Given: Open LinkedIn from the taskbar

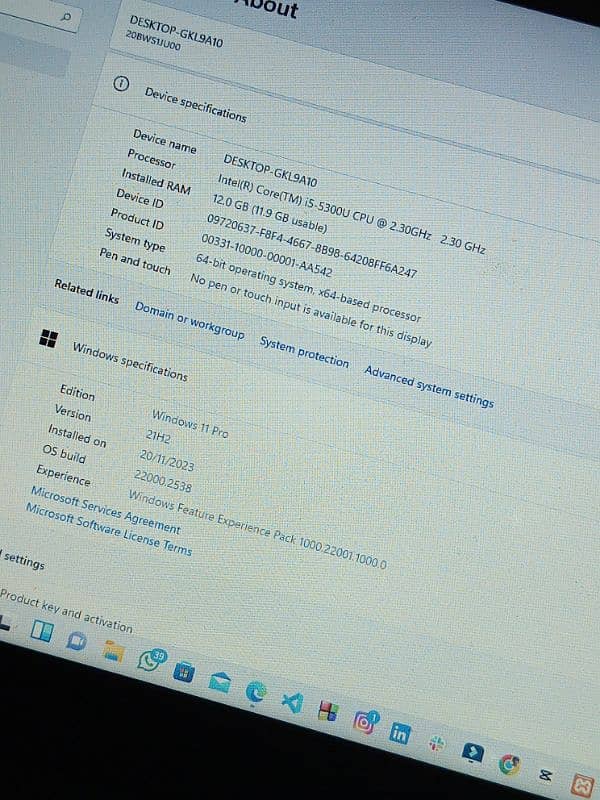Looking at the screenshot, I should click(x=399, y=733).
